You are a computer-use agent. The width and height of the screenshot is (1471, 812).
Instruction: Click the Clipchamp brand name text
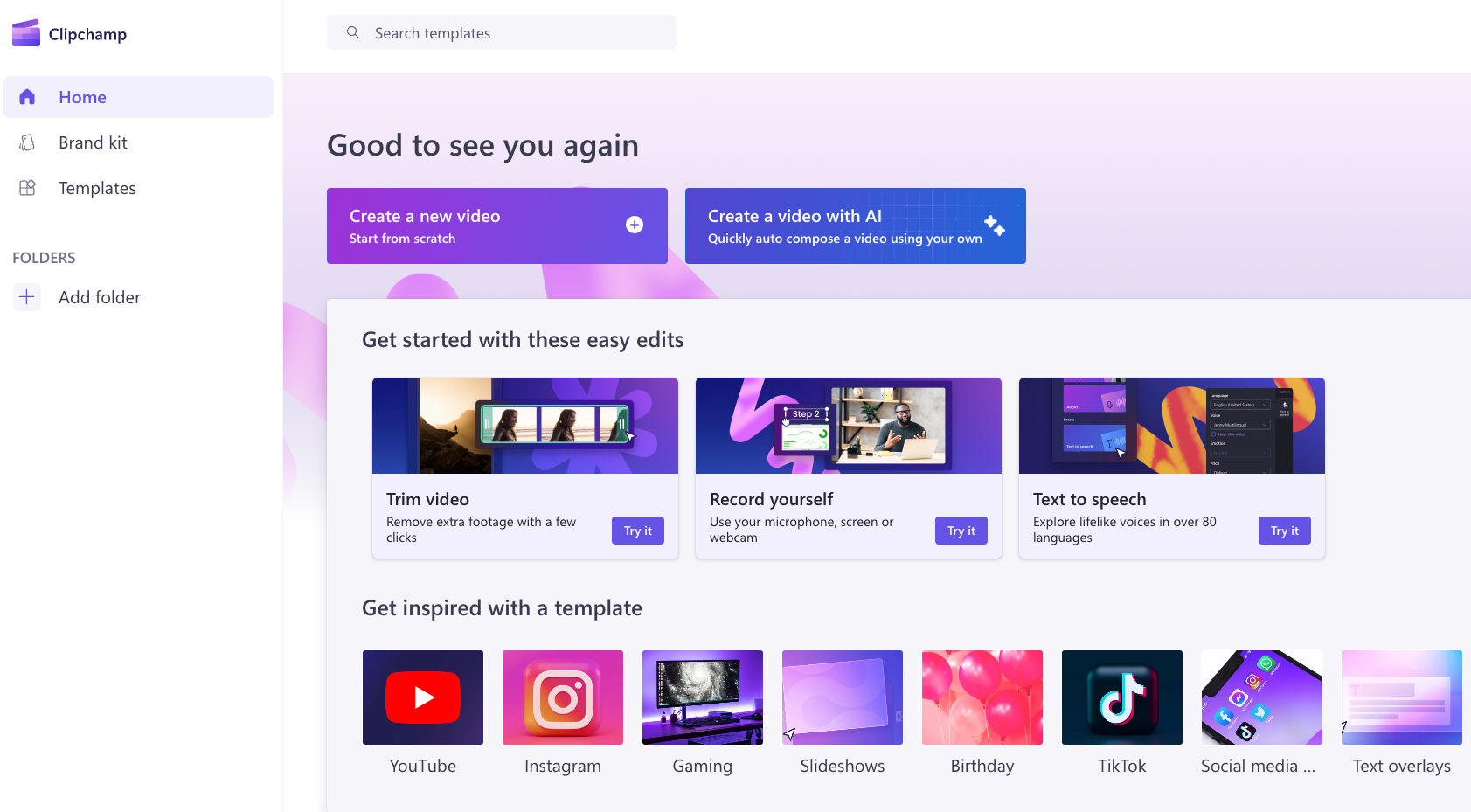(x=87, y=34)
